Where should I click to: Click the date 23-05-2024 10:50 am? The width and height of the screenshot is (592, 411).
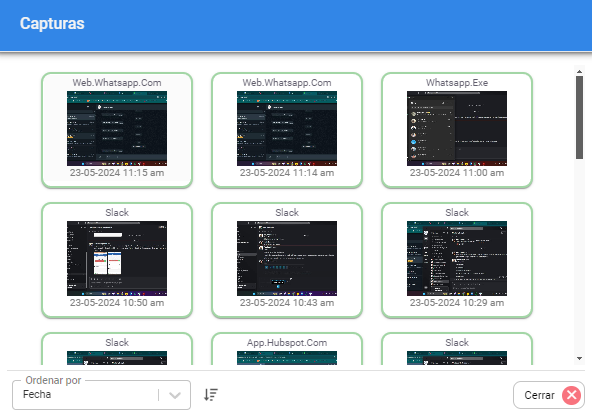click(x=117, y=303)
